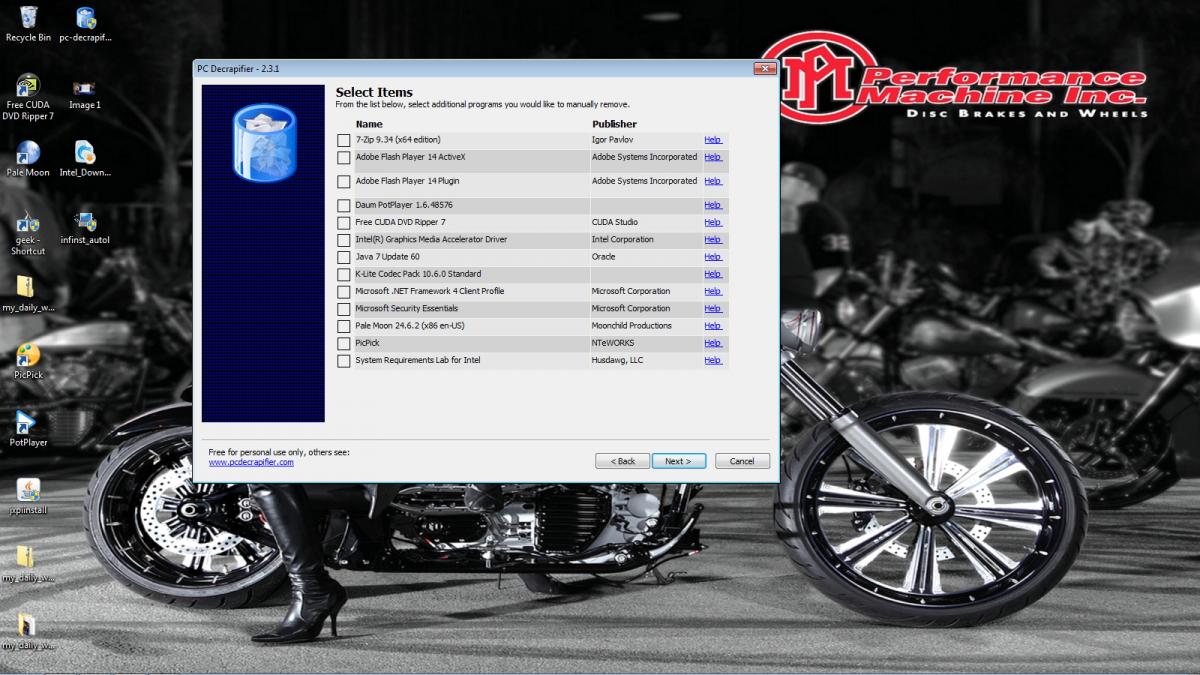Open Help link for Adobe Flash Player 14 Plugin
The height and width of the screenshot is (675, 1200).
click(x=712, y=181)
